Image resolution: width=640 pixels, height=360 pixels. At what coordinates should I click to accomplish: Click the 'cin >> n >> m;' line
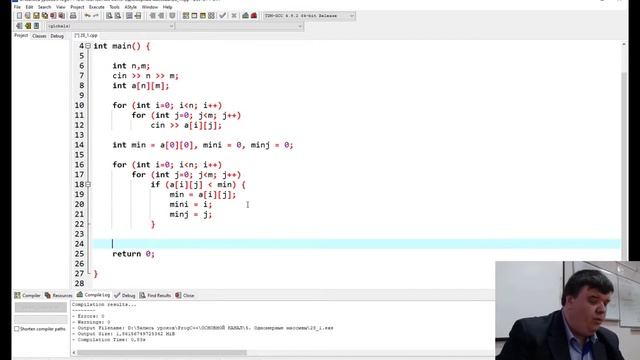click(x=145, y=76)
